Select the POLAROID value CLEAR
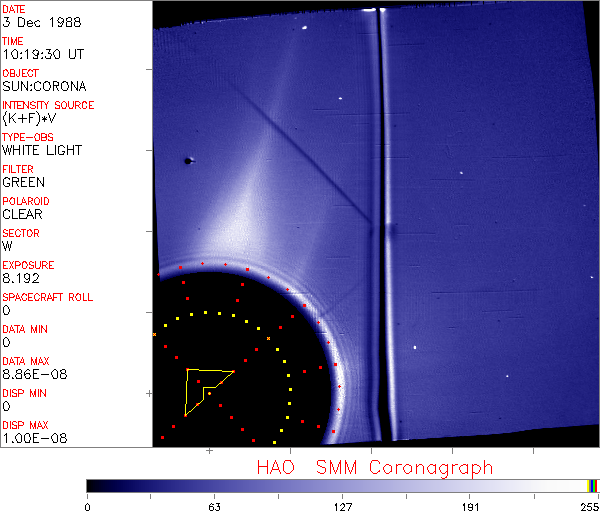Image resolution: width=600 pixels, height=512 pixels. [22, 214]
